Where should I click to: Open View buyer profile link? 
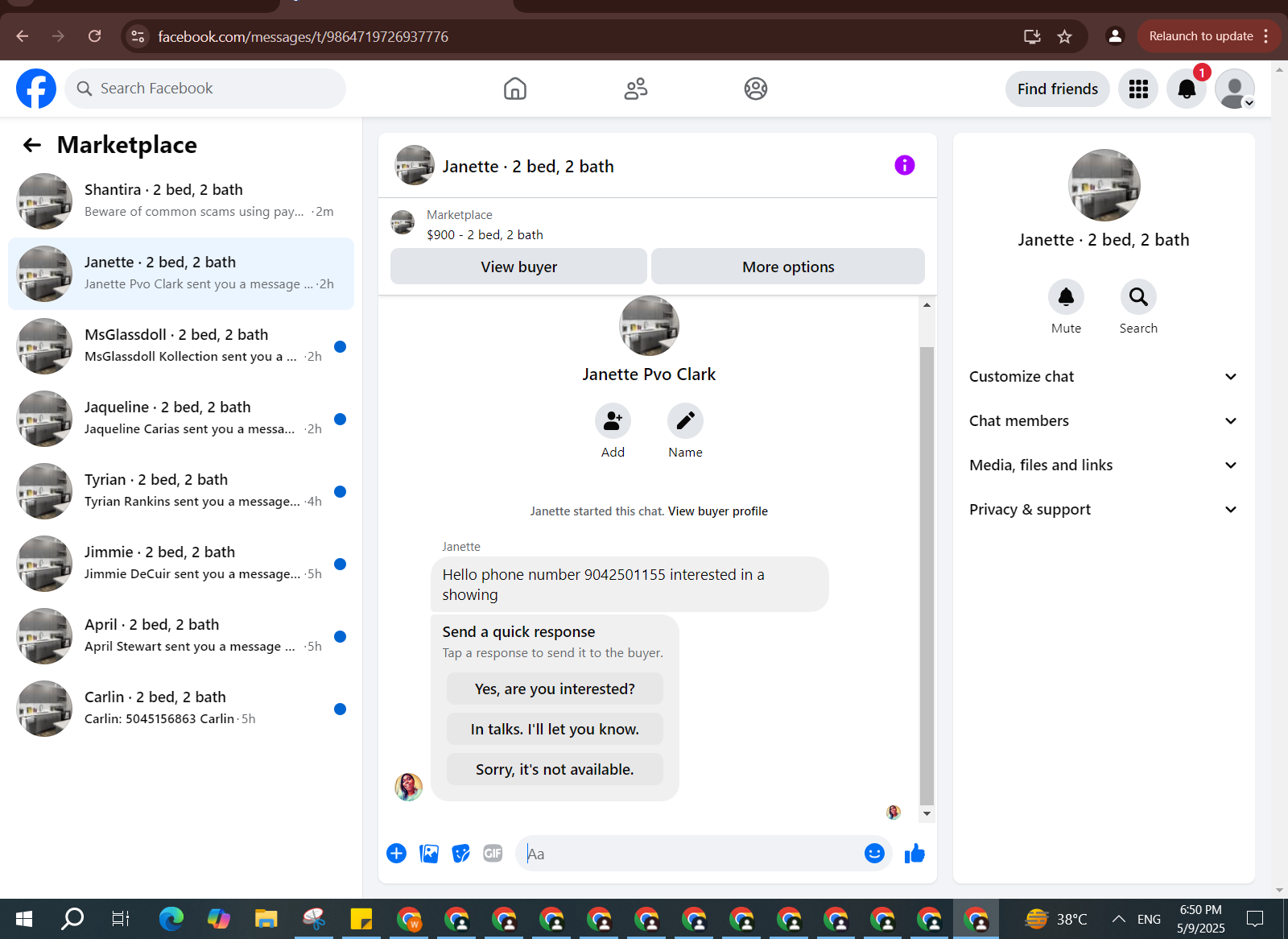click(718, 511)
